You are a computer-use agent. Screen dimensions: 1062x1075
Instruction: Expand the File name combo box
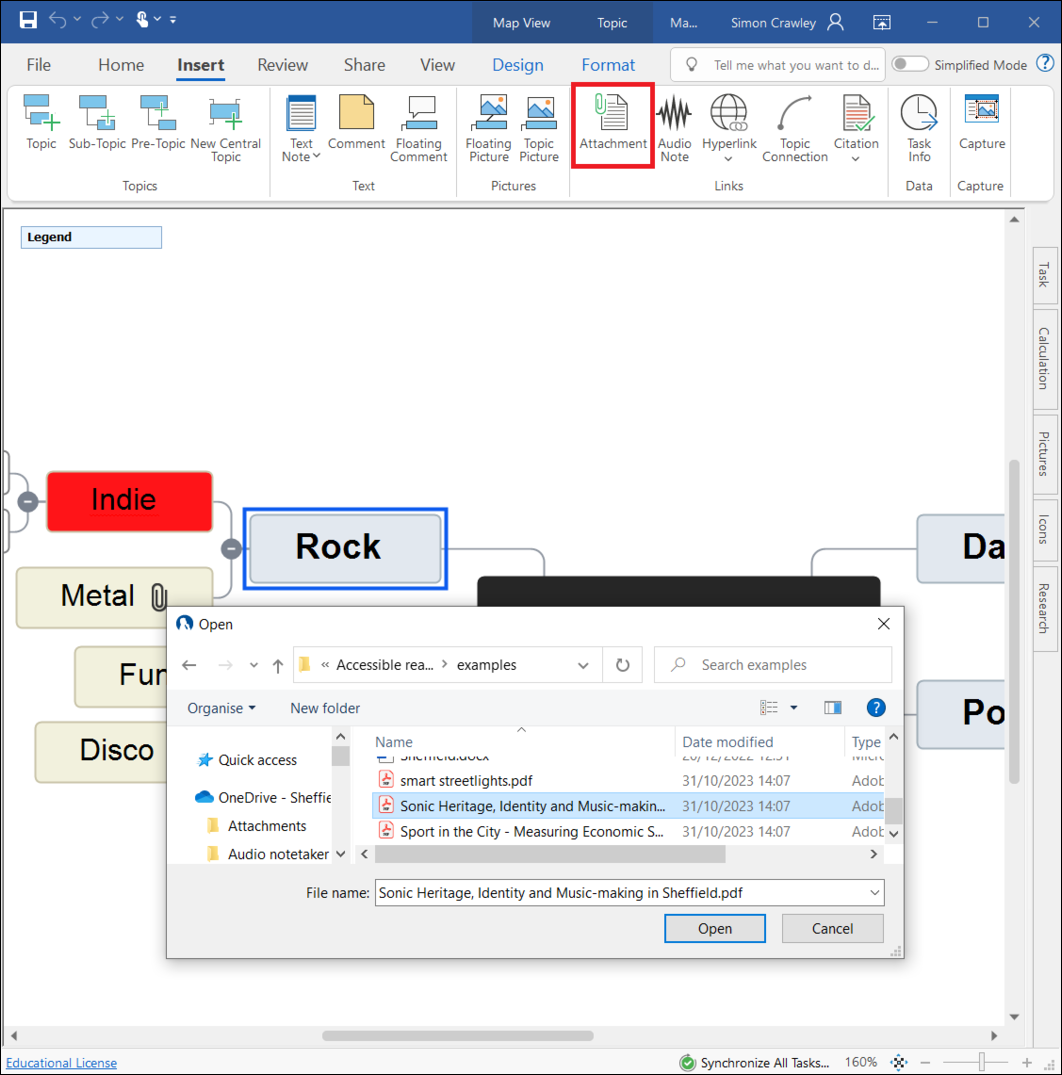tap(875, 893)
